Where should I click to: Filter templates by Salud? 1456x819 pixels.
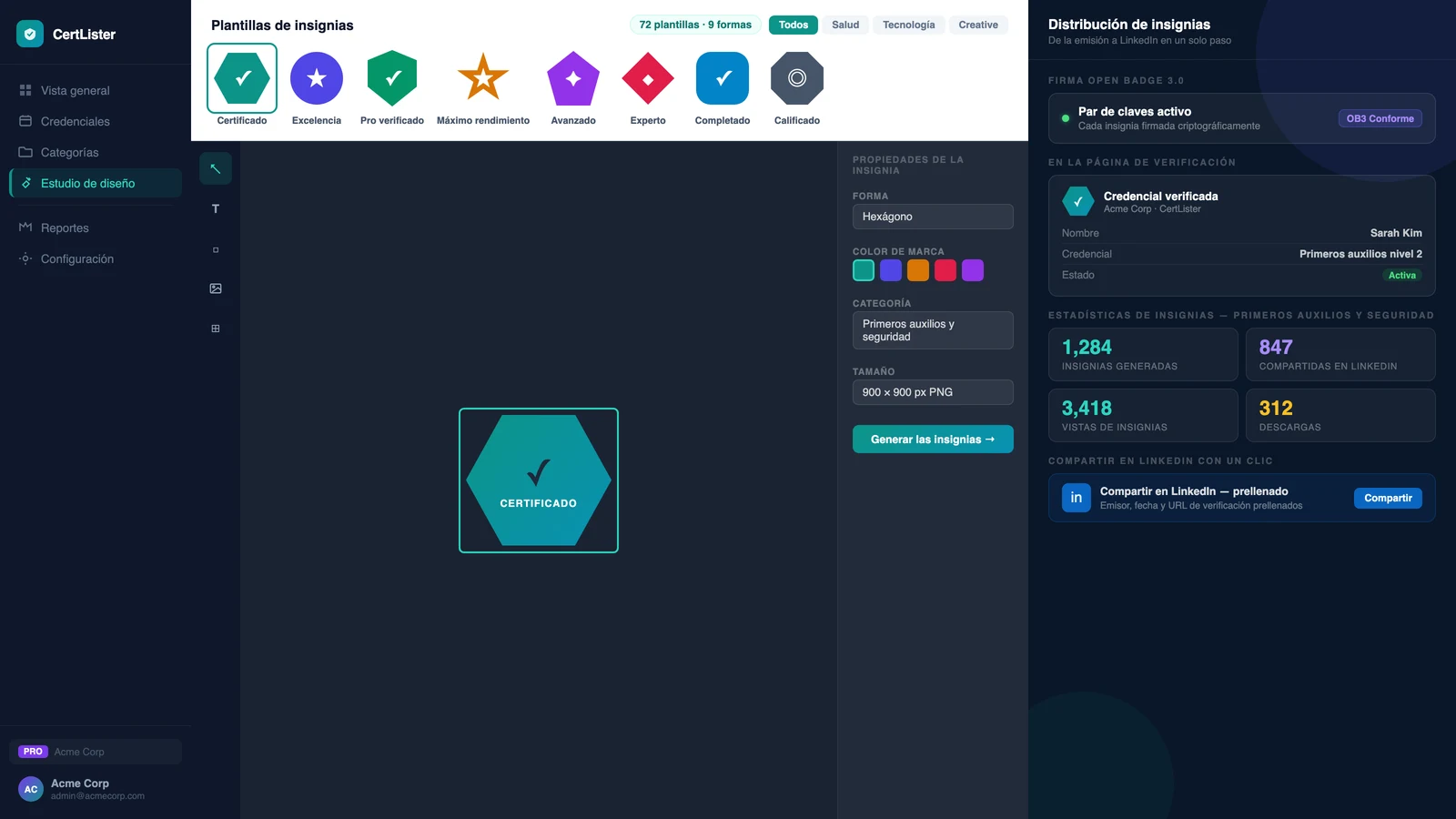coord(845,25)
